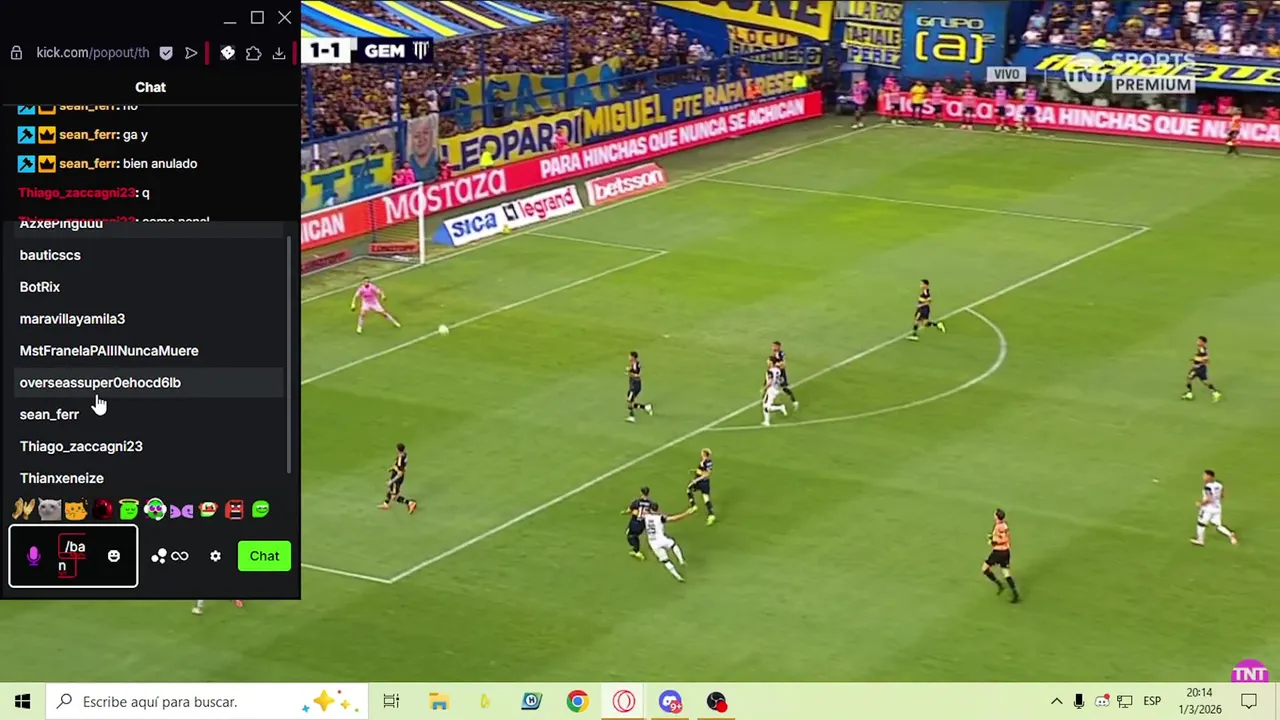This screenshot has height=720, width=1280.
Task: Choose maravillayamila3 in the suggestion list
Action: click(150, 319)
